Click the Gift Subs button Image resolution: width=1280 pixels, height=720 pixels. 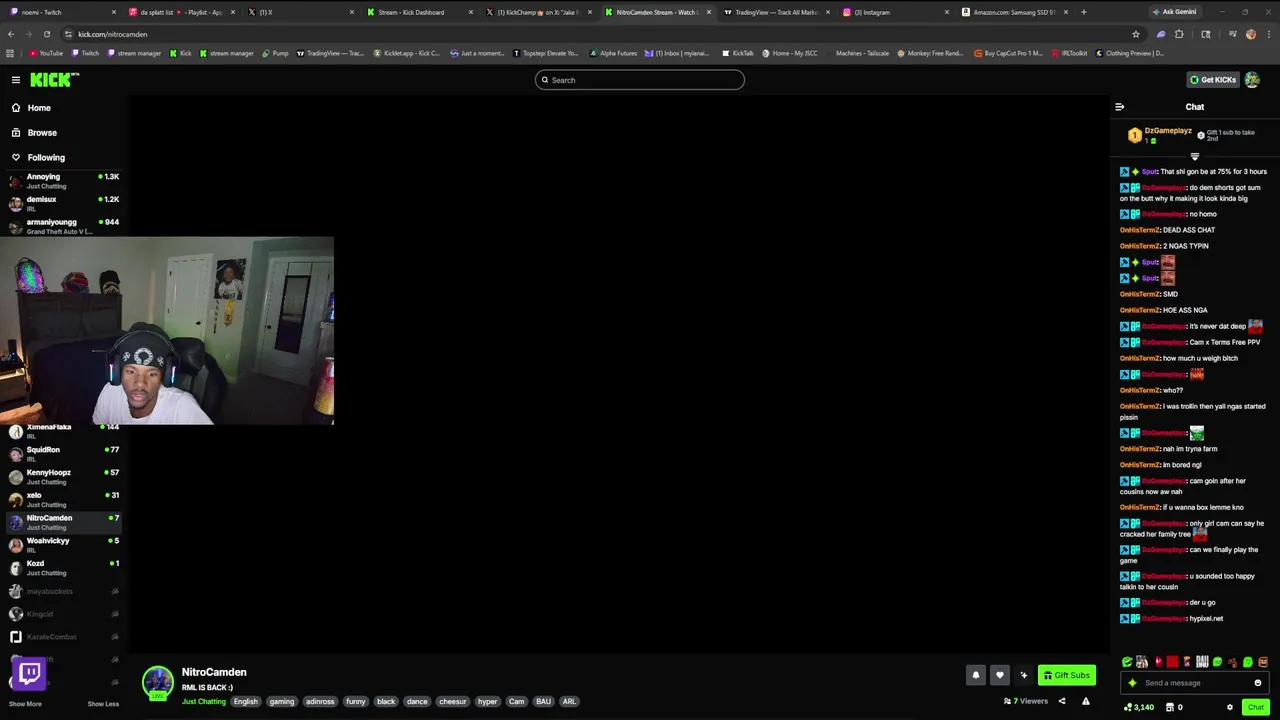1066,675
